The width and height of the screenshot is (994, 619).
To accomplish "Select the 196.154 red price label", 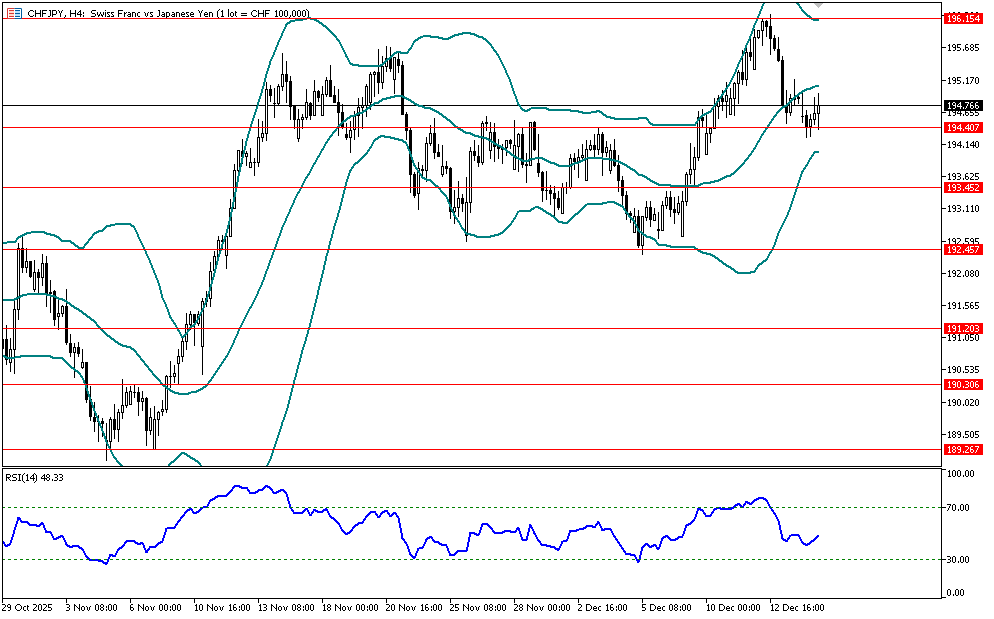I will pos(964,18).
